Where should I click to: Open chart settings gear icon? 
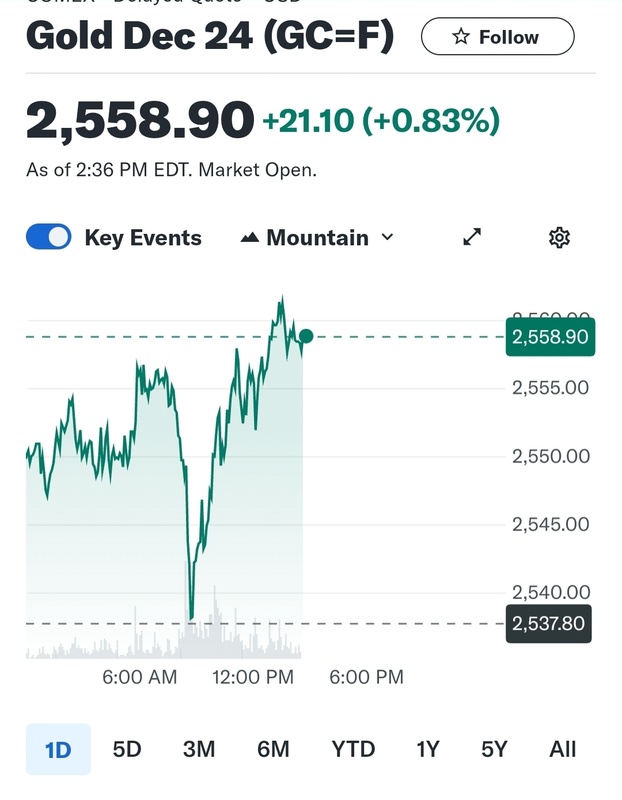[559, 238]
